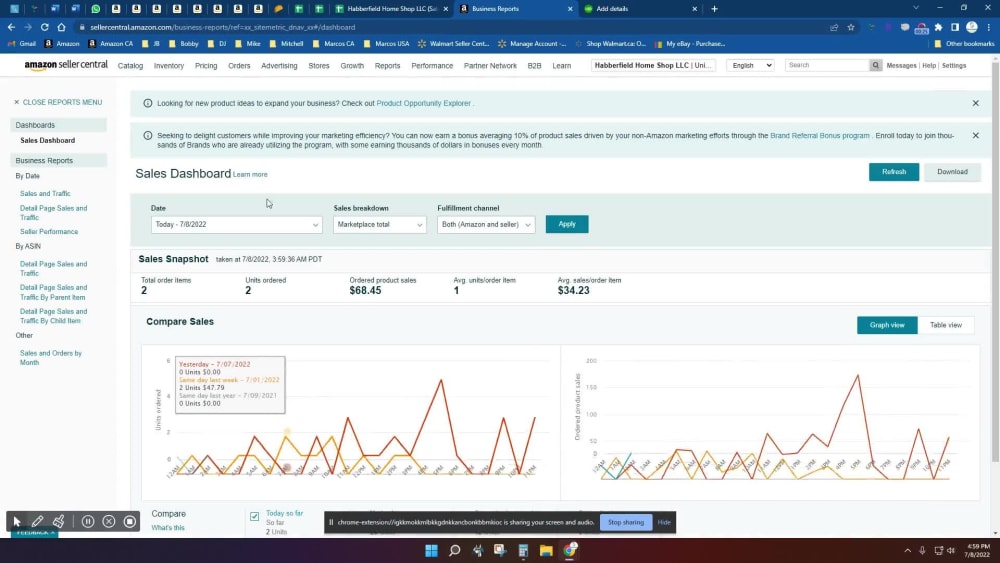Viewport: 1000px width, 563px height.
Task: Switch to Table view
Action: [946, 325]
